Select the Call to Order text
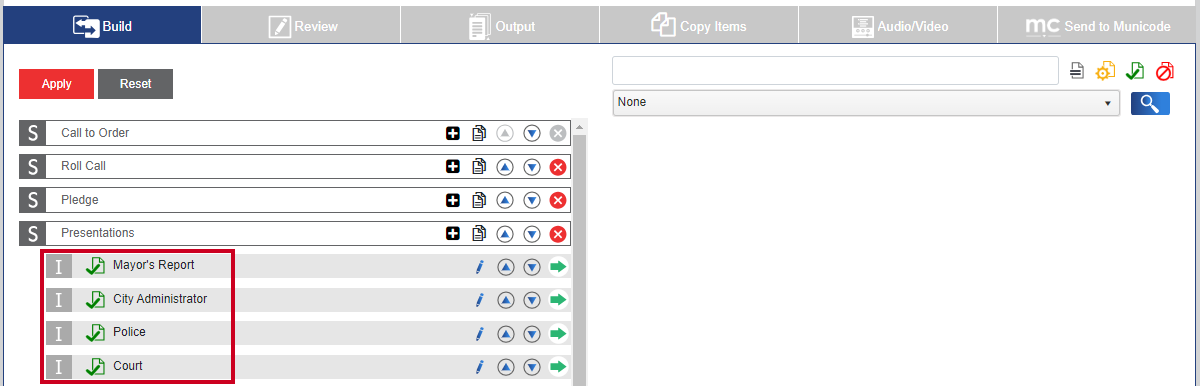1200x386 pixels. [x=95, y=133]
